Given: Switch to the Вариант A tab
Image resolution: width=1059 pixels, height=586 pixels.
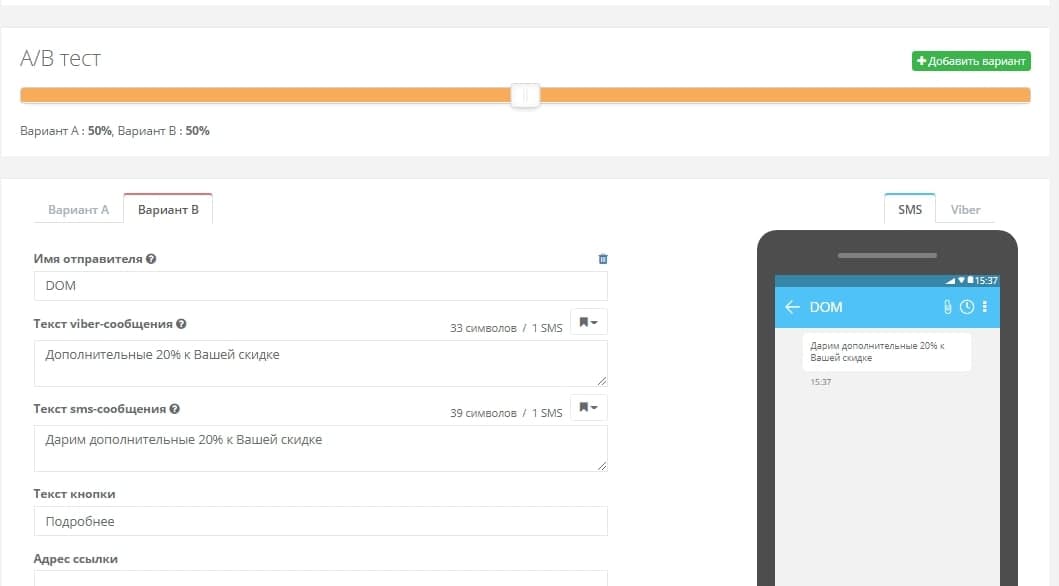Looking at the screenshot, I should click(78, 209).
